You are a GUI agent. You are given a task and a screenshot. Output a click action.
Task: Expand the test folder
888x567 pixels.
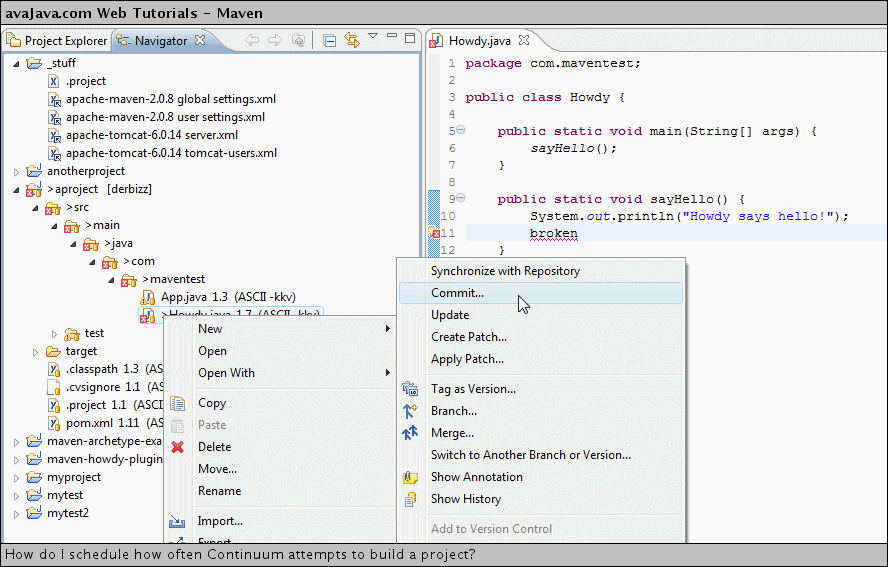click(54, 334)
